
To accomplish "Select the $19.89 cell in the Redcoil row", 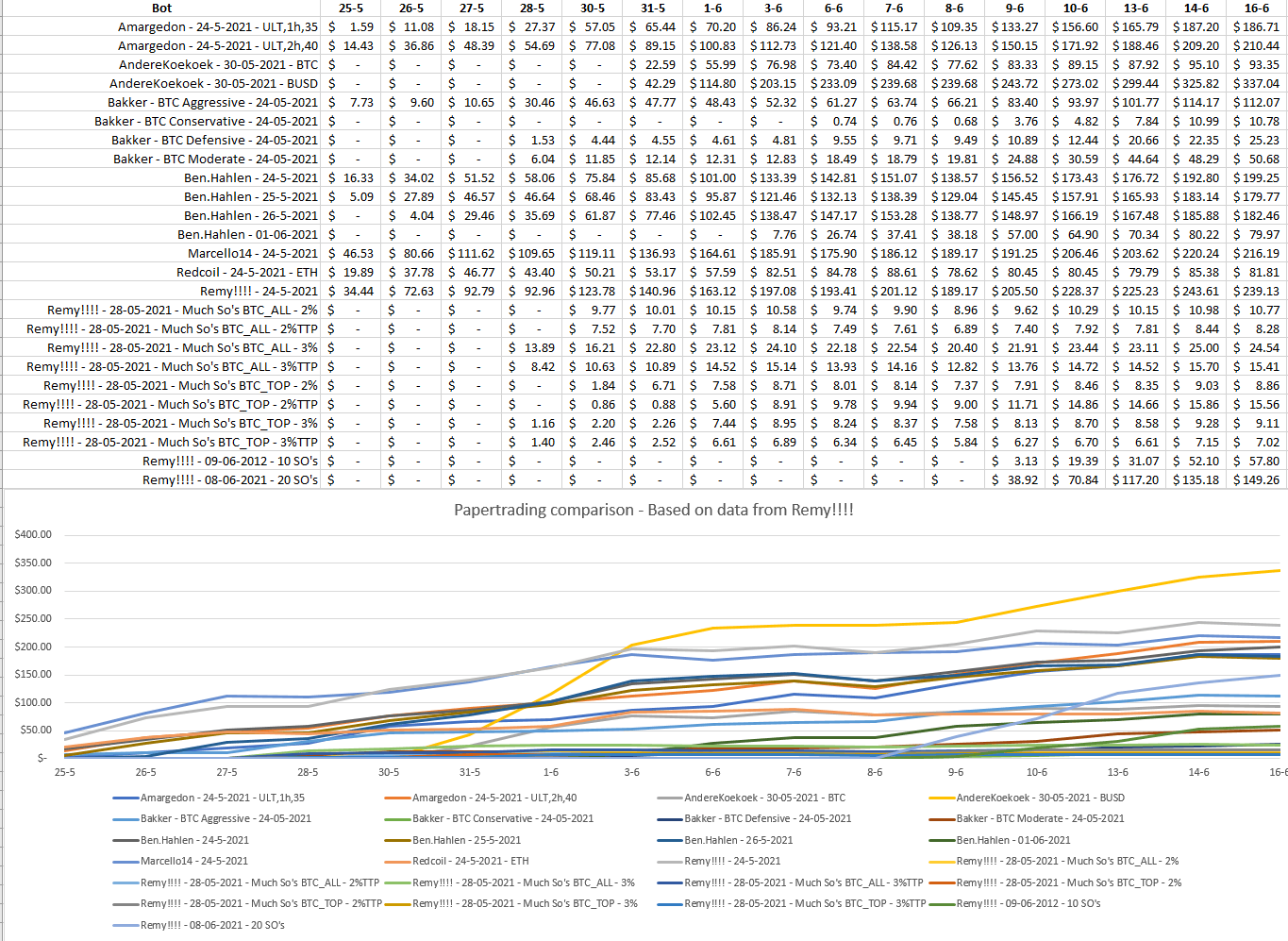I will (x=351, y=273).
